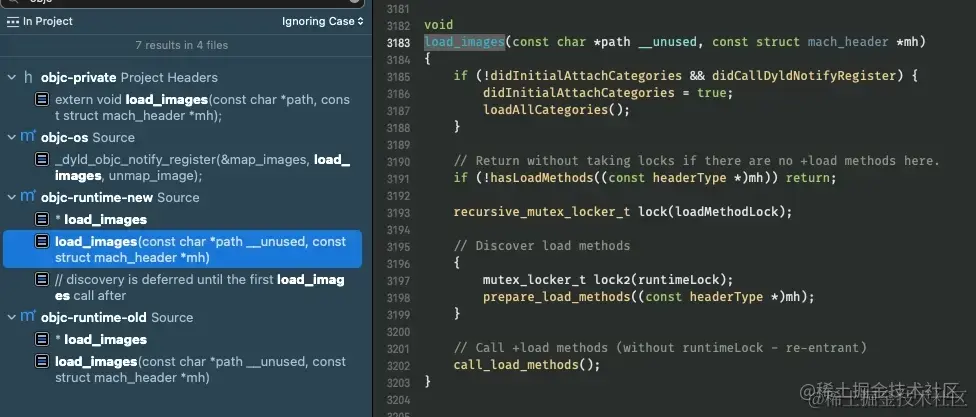Click prepare_load_methods call in editor
The image size is (976, 417).
[556, 297]
